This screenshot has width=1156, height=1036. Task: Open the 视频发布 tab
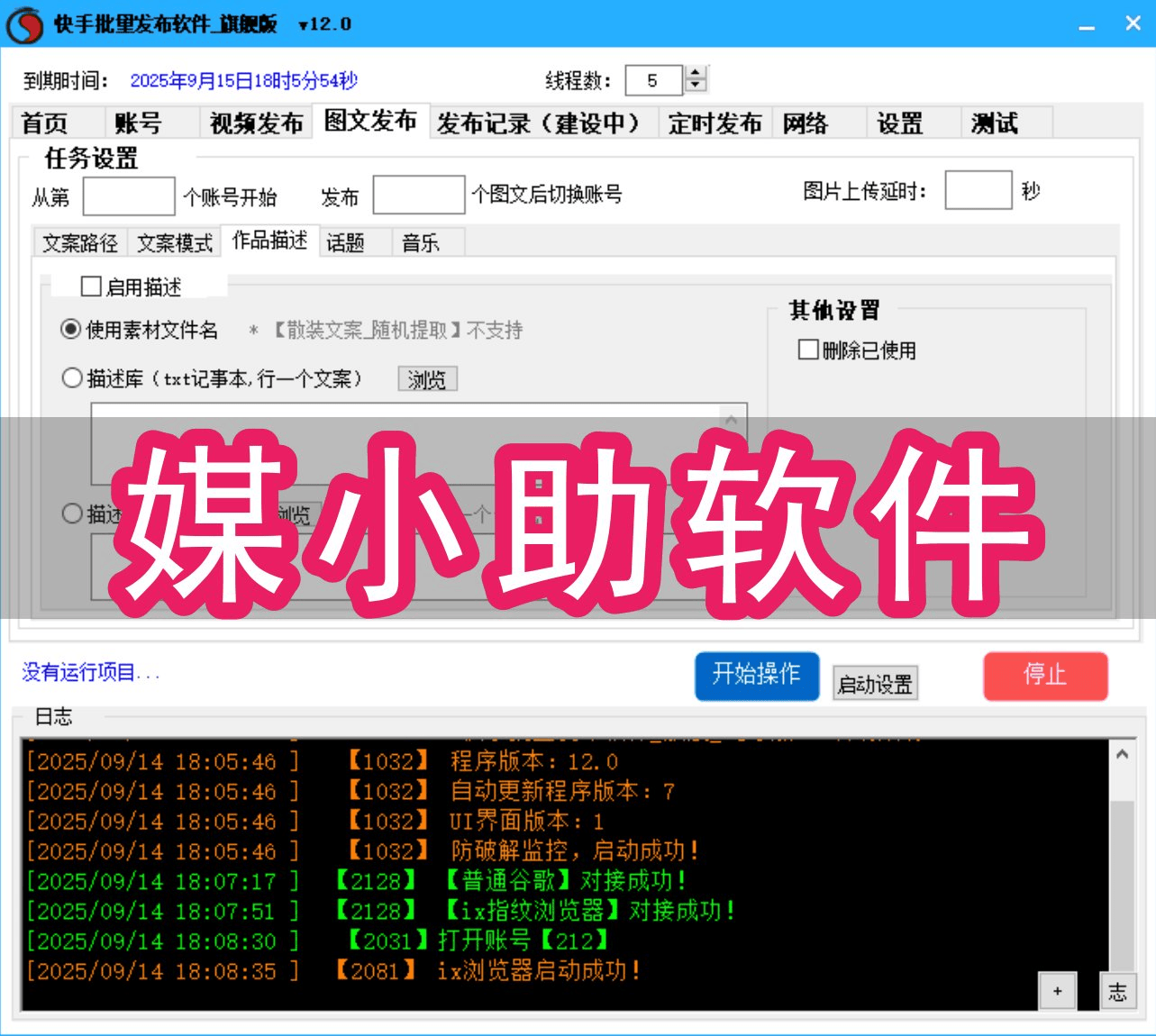pos(256,123)
